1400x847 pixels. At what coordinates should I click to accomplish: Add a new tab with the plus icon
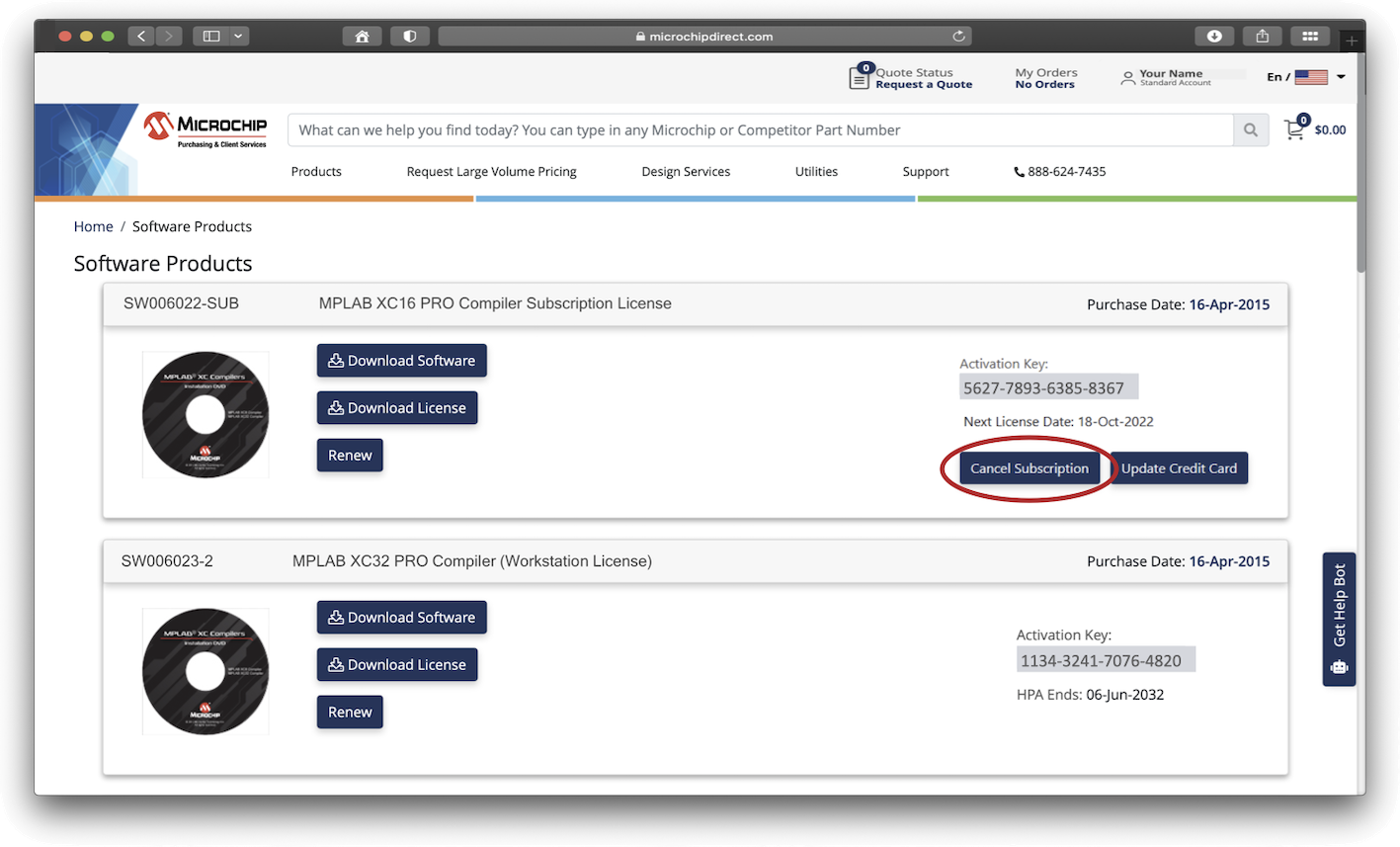[x=1351, y=41]
